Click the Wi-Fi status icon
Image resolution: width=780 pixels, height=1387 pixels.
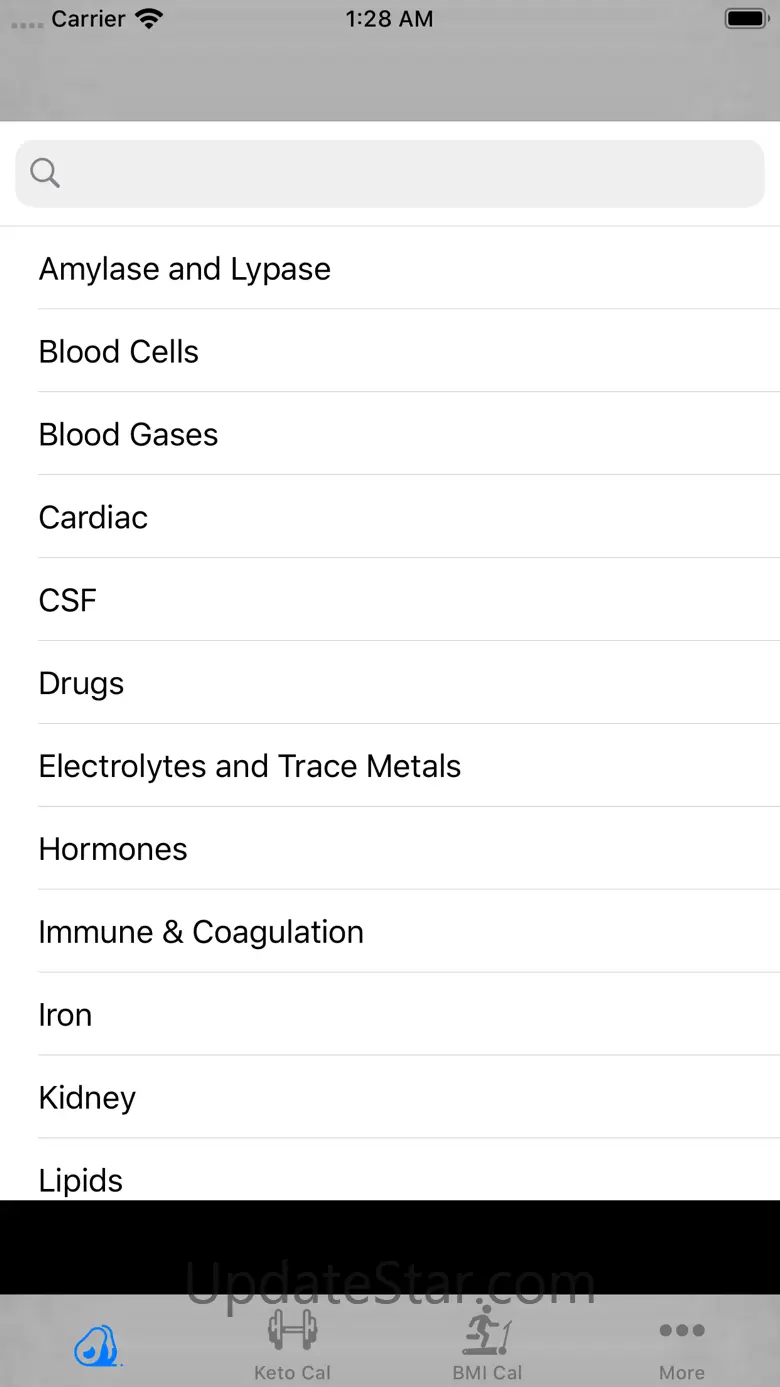tap(149, 19)
